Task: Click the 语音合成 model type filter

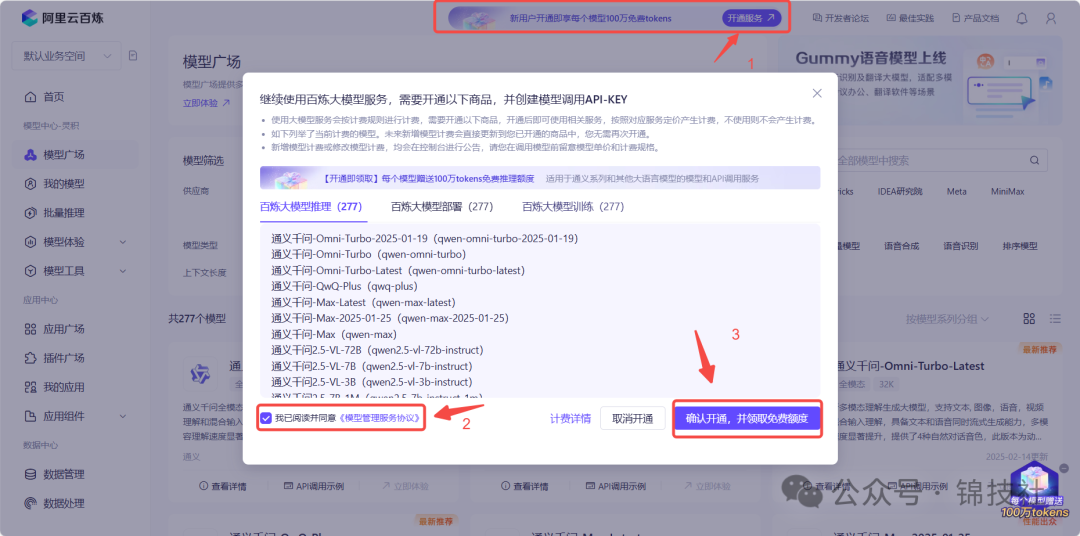Action: pyautogui.click(x=901, y=246)
